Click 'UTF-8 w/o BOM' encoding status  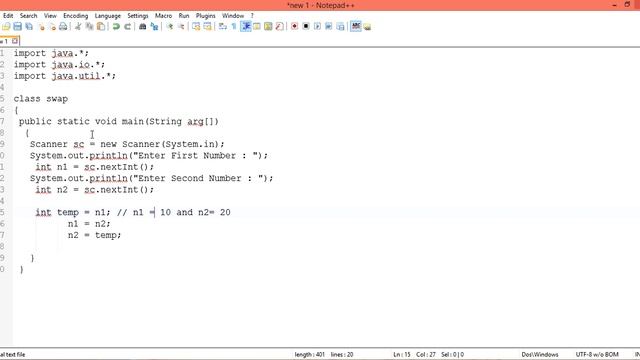(597, 354)
